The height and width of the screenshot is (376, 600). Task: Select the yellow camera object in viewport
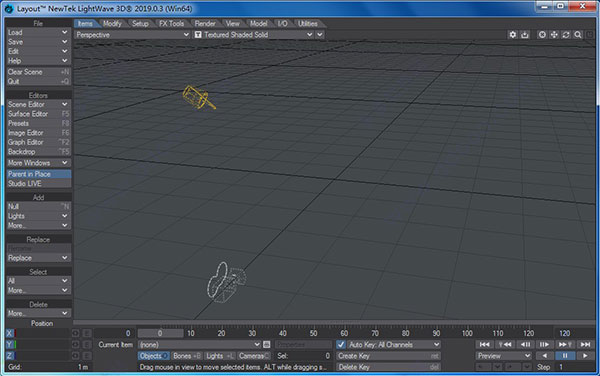198,98
